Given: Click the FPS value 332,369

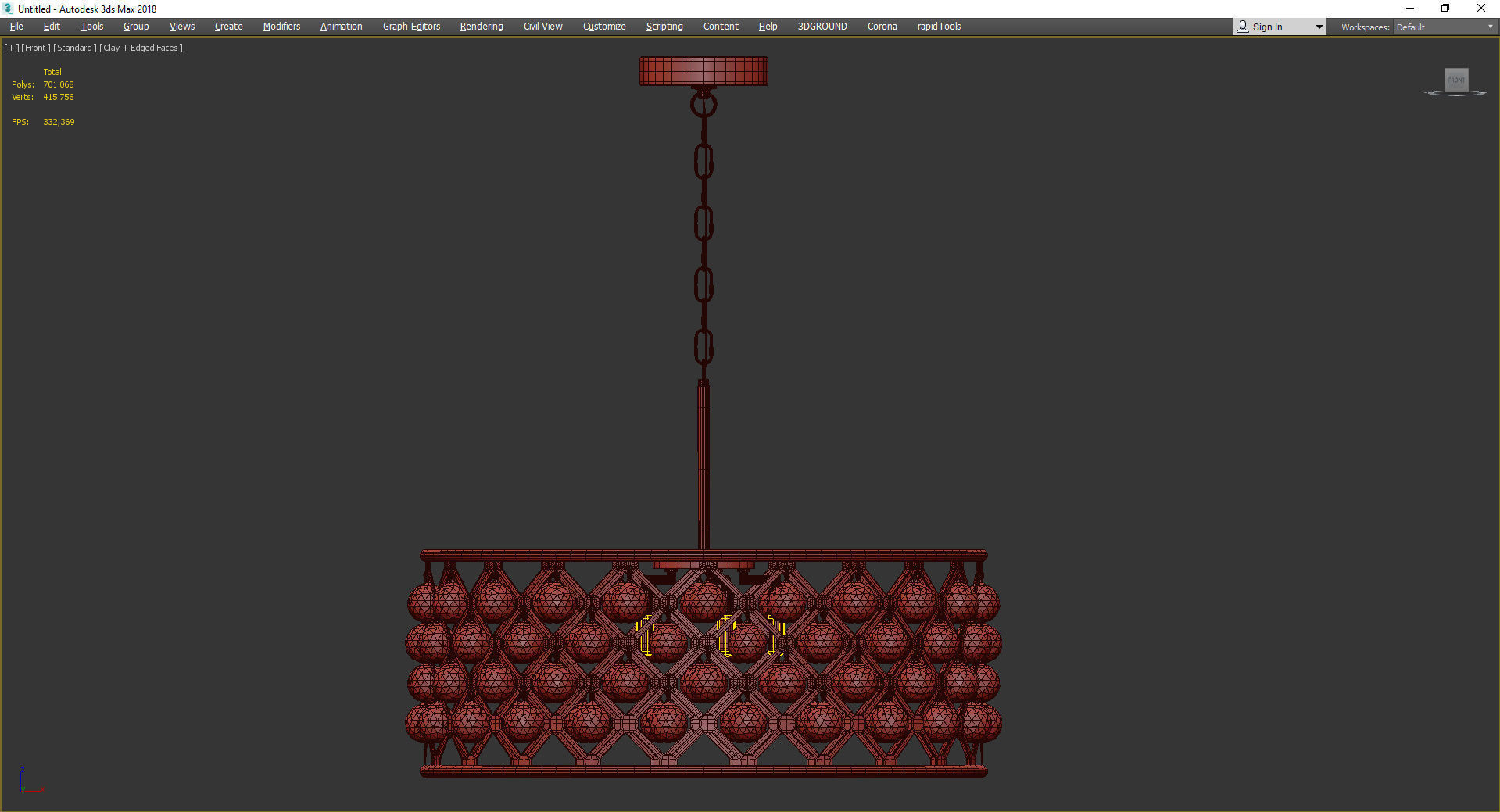Looking at the screenshot, I should point(59,122).
